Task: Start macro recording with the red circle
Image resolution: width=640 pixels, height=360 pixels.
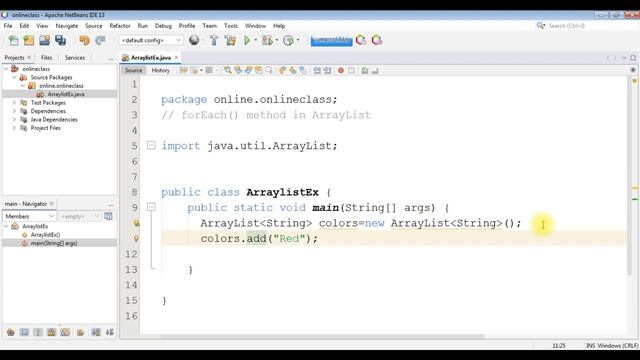Action: point(341,70)
